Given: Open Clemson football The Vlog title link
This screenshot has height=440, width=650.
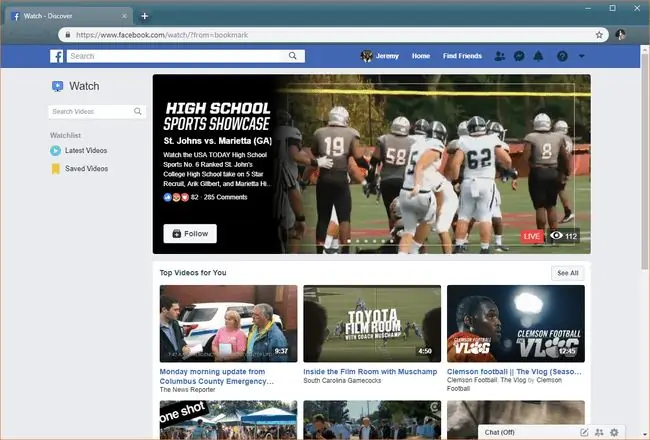Looking at the screenshot, I should (x=514, y=372).
